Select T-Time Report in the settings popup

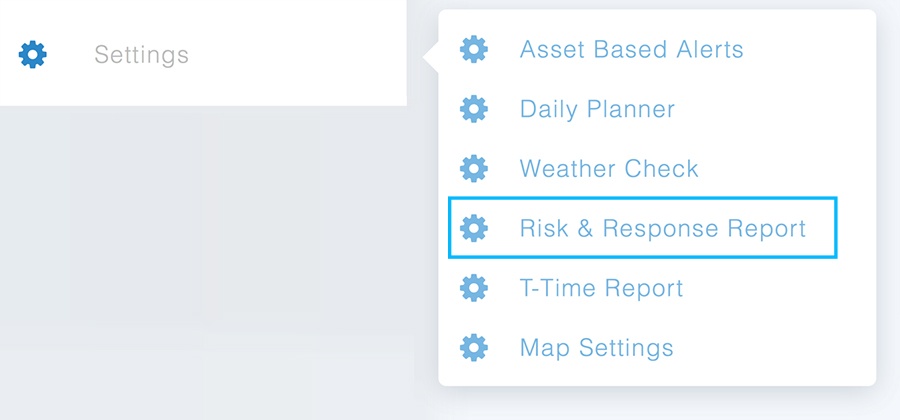602,288
